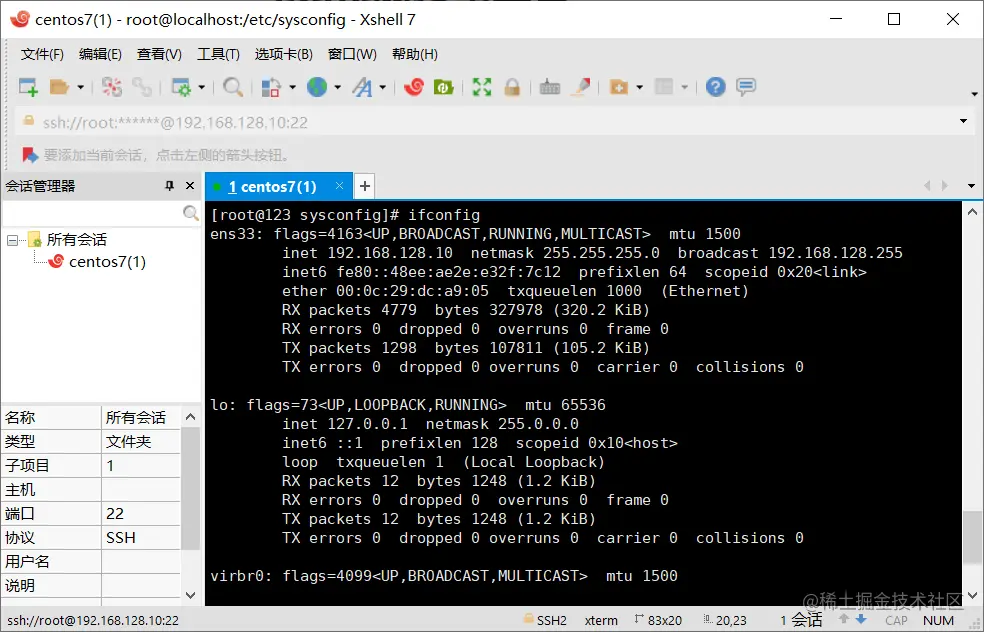Viewport: 984px width, 632px height.
Task: Click the status bar blue down arrow
Action: click(861, 619)
